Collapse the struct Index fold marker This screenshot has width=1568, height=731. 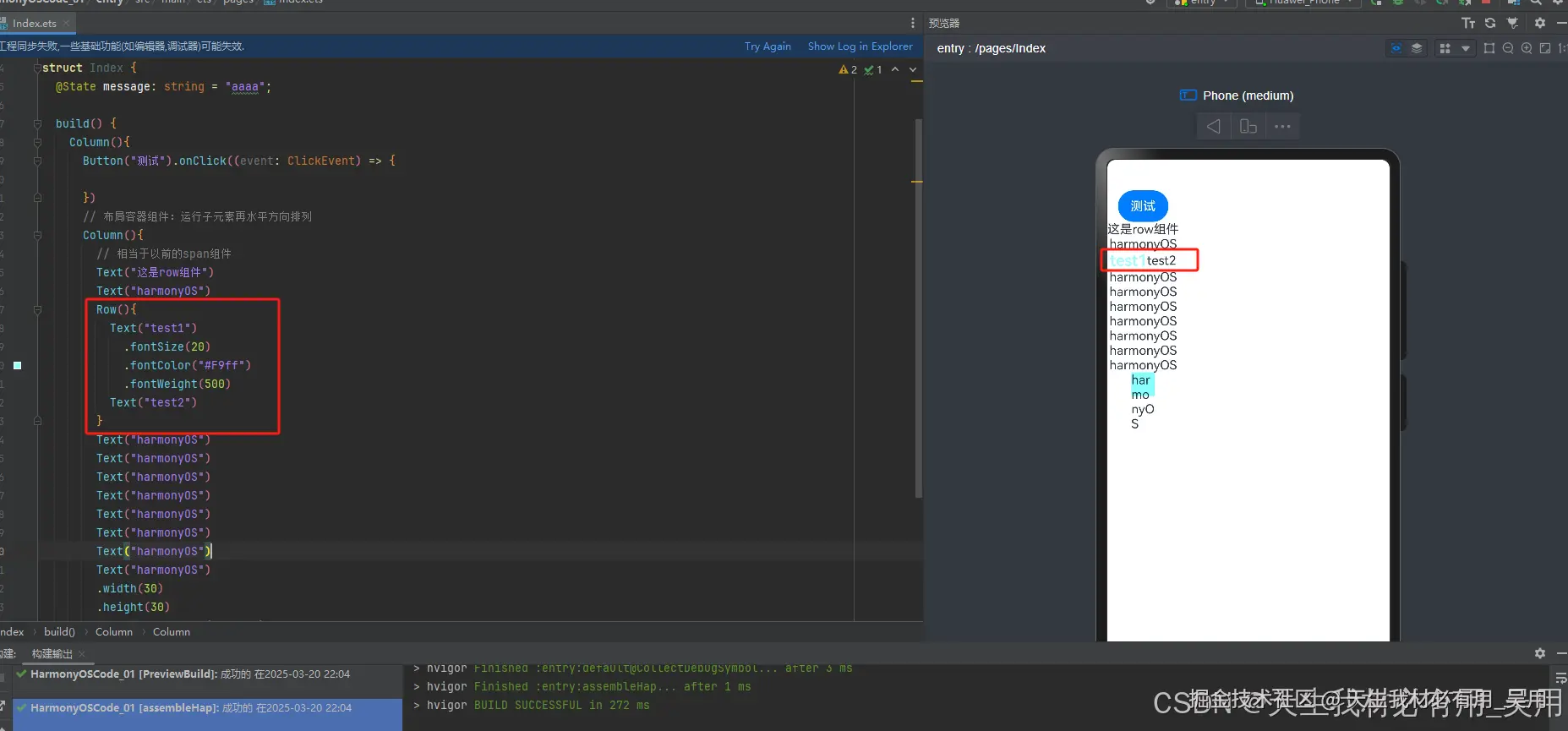tap(37, 68)
